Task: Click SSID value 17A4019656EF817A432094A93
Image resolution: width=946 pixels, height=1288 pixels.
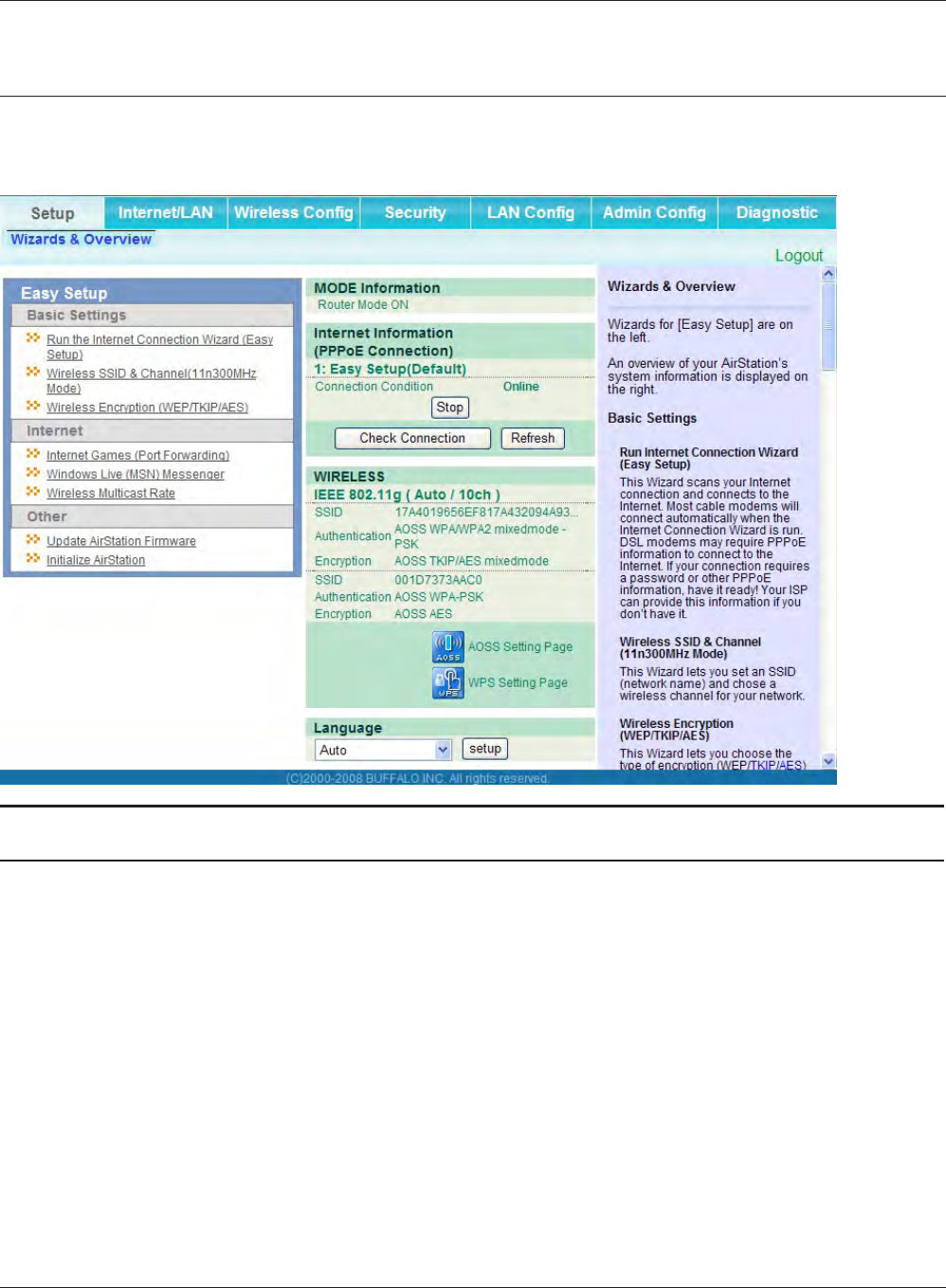Action: [x=486, y=513]
